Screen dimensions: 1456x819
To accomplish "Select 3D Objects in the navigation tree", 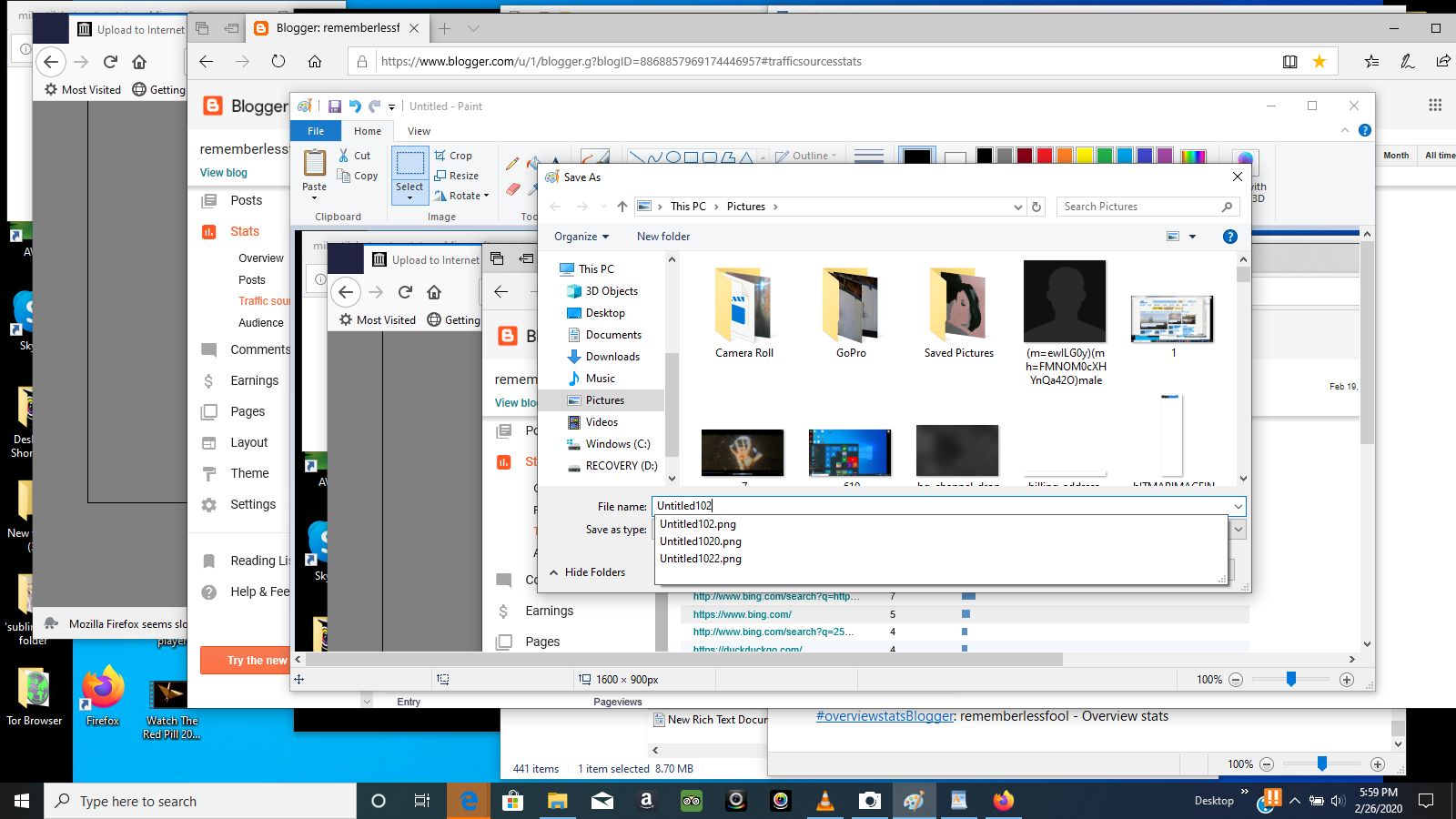I will (x=612, y=291).
